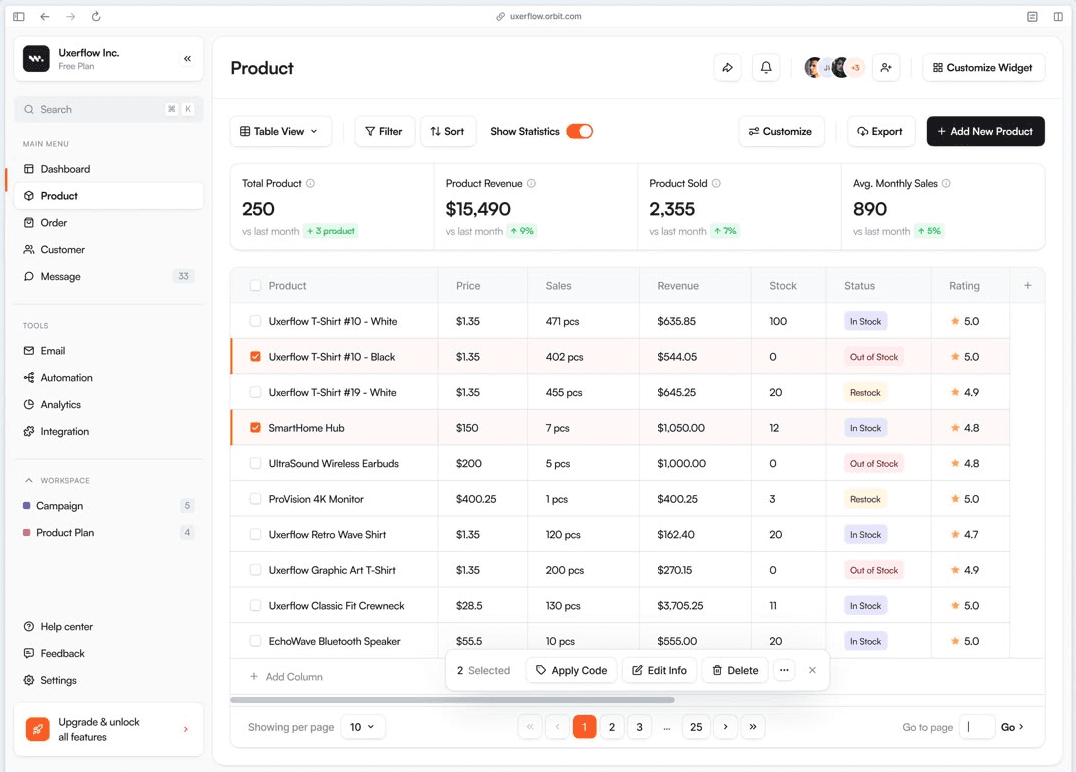Click the horizontal table scrollbar
The width and height of the screenshot is (1076, 772).
(x=452, y=700)
